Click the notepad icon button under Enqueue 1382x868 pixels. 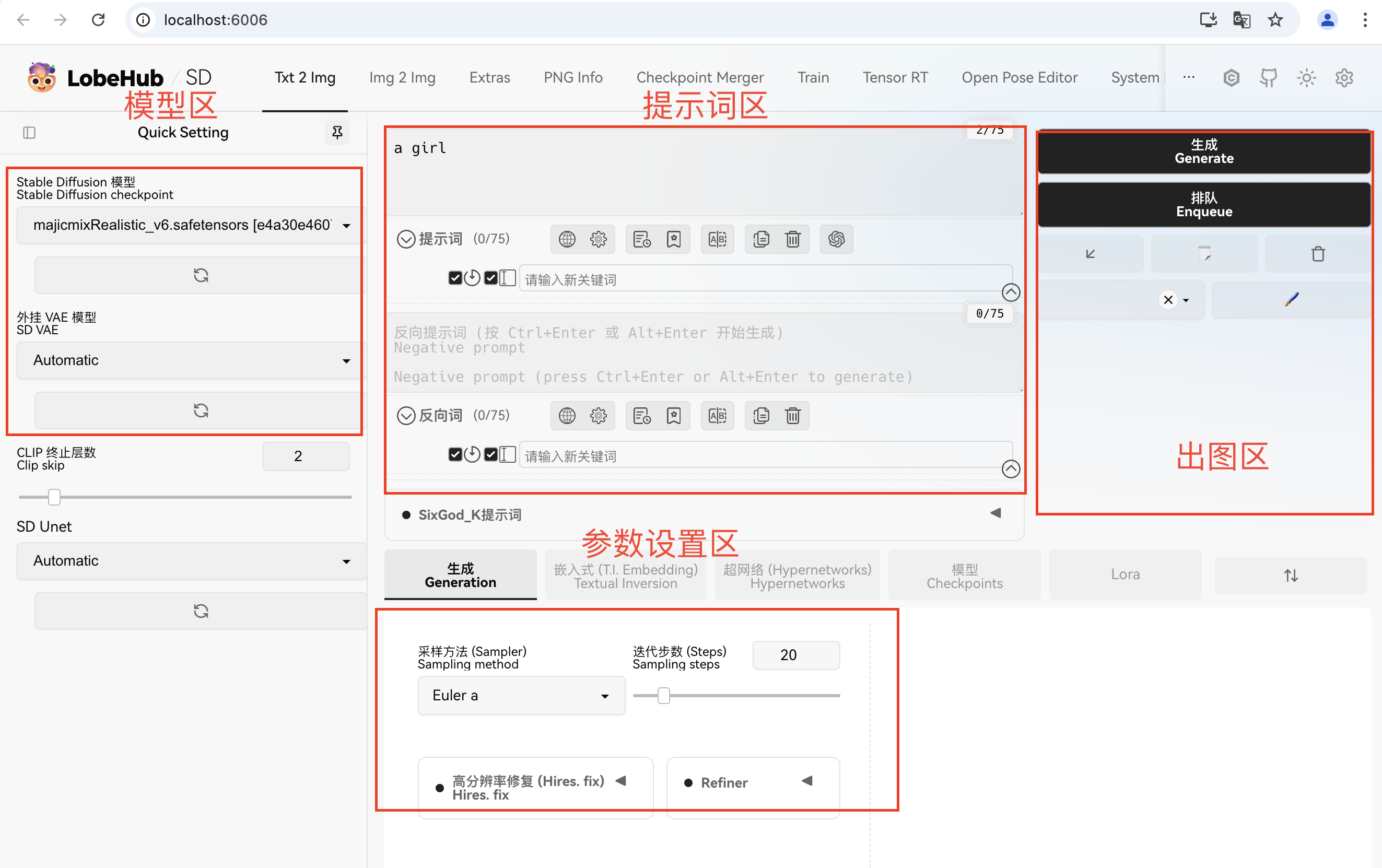[1204, 254]
